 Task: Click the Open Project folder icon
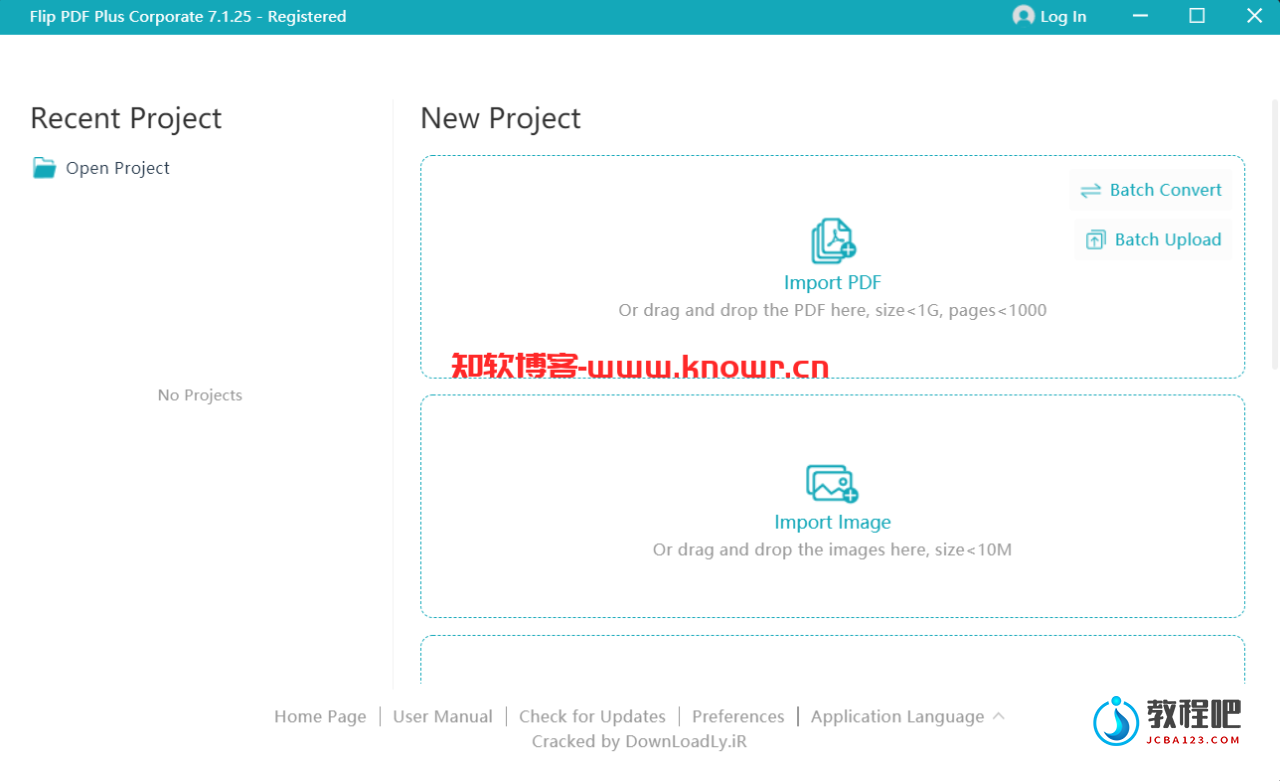tap(44, 168)
